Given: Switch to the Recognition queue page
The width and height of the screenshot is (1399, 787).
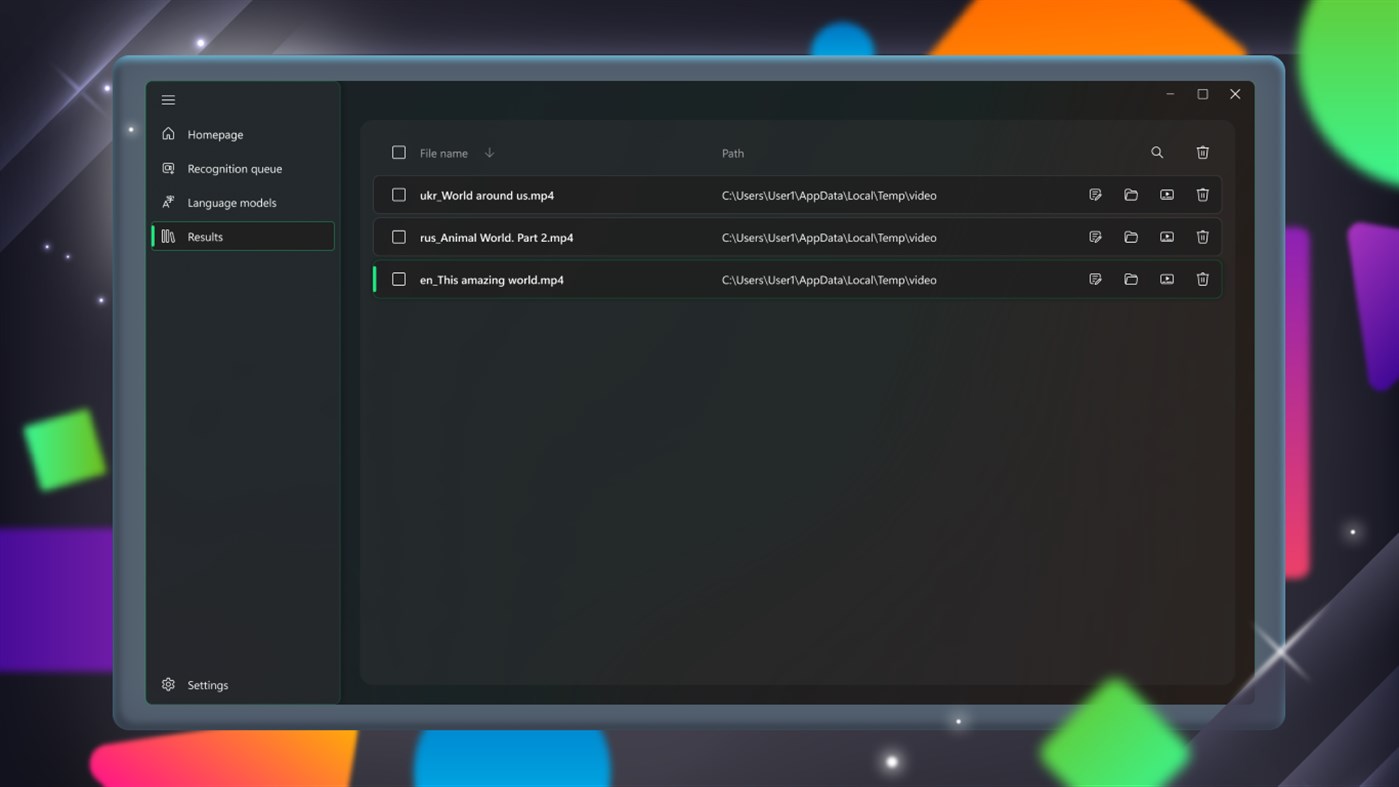Looking at the screenshot, I should pyautogui.click(x=234, y=168).
